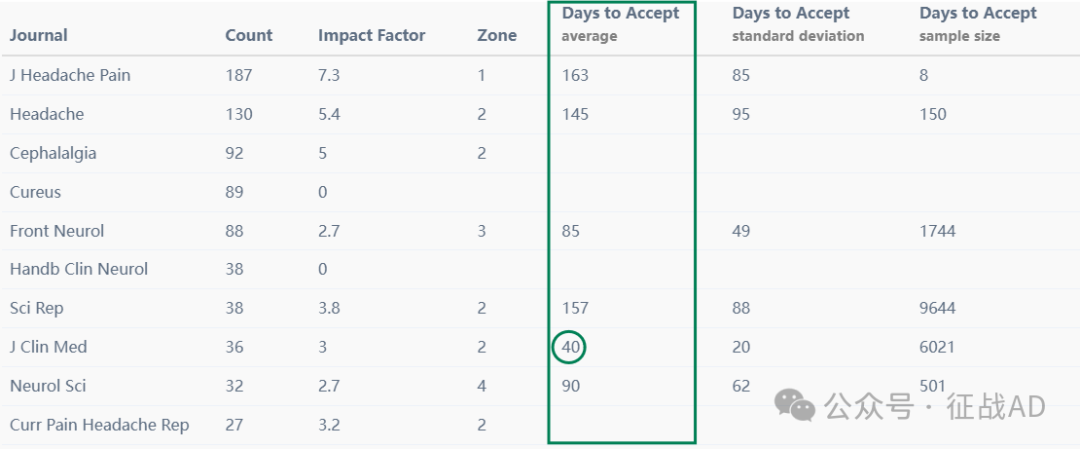Select the Days to Accept average header

[x=621, y=24]
